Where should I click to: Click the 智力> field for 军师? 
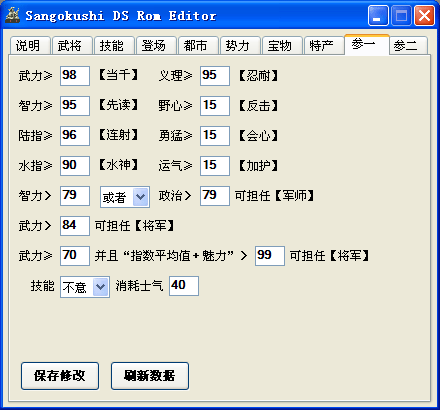pos(75,196)
